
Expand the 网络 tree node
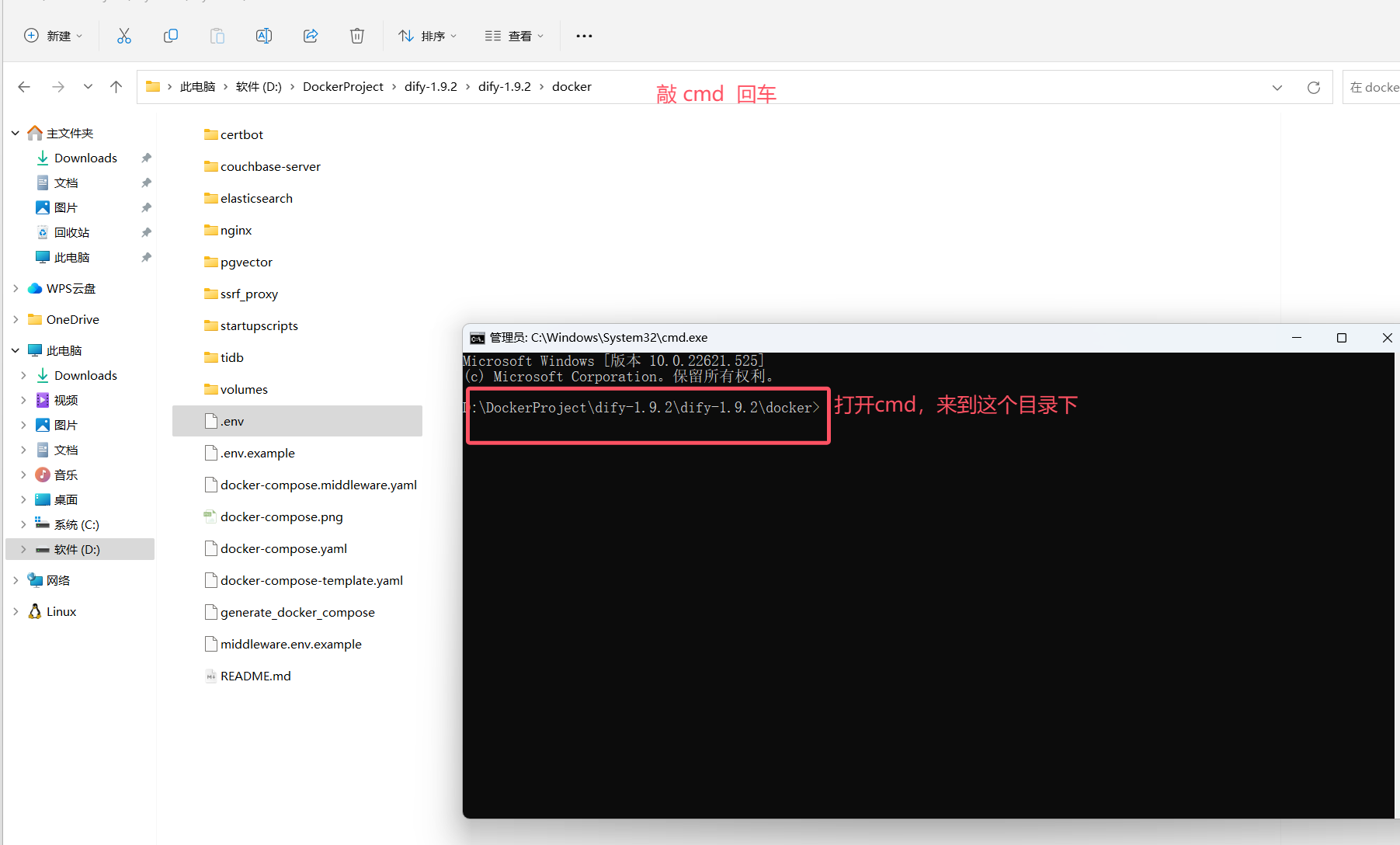point(16,580)
